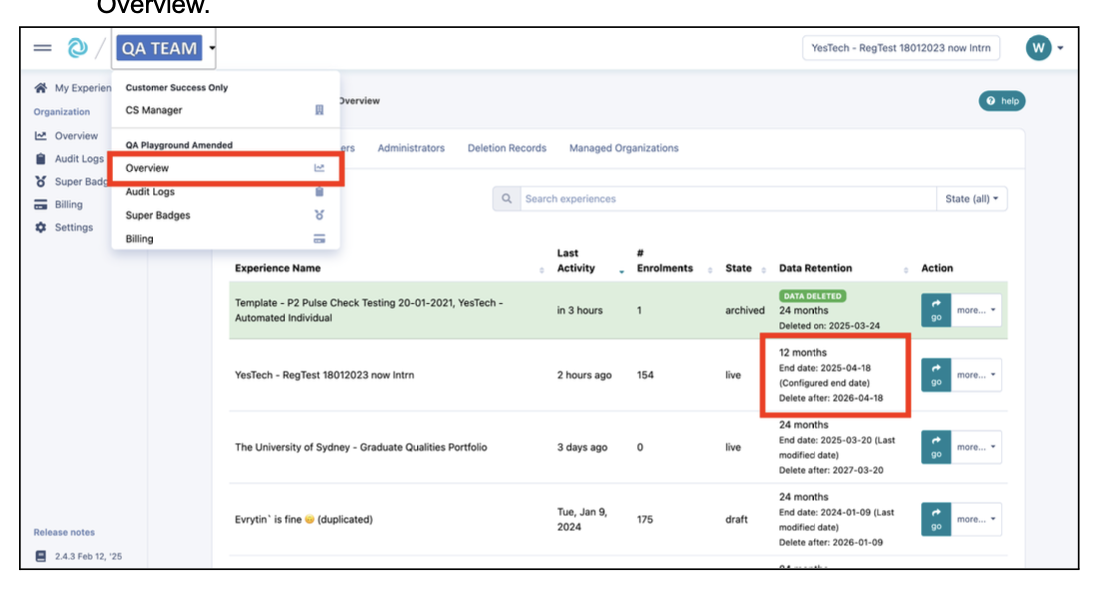Open Settings in the sidebar
1112x590 pixels.
pyautogui.click(x=73, y=228)
